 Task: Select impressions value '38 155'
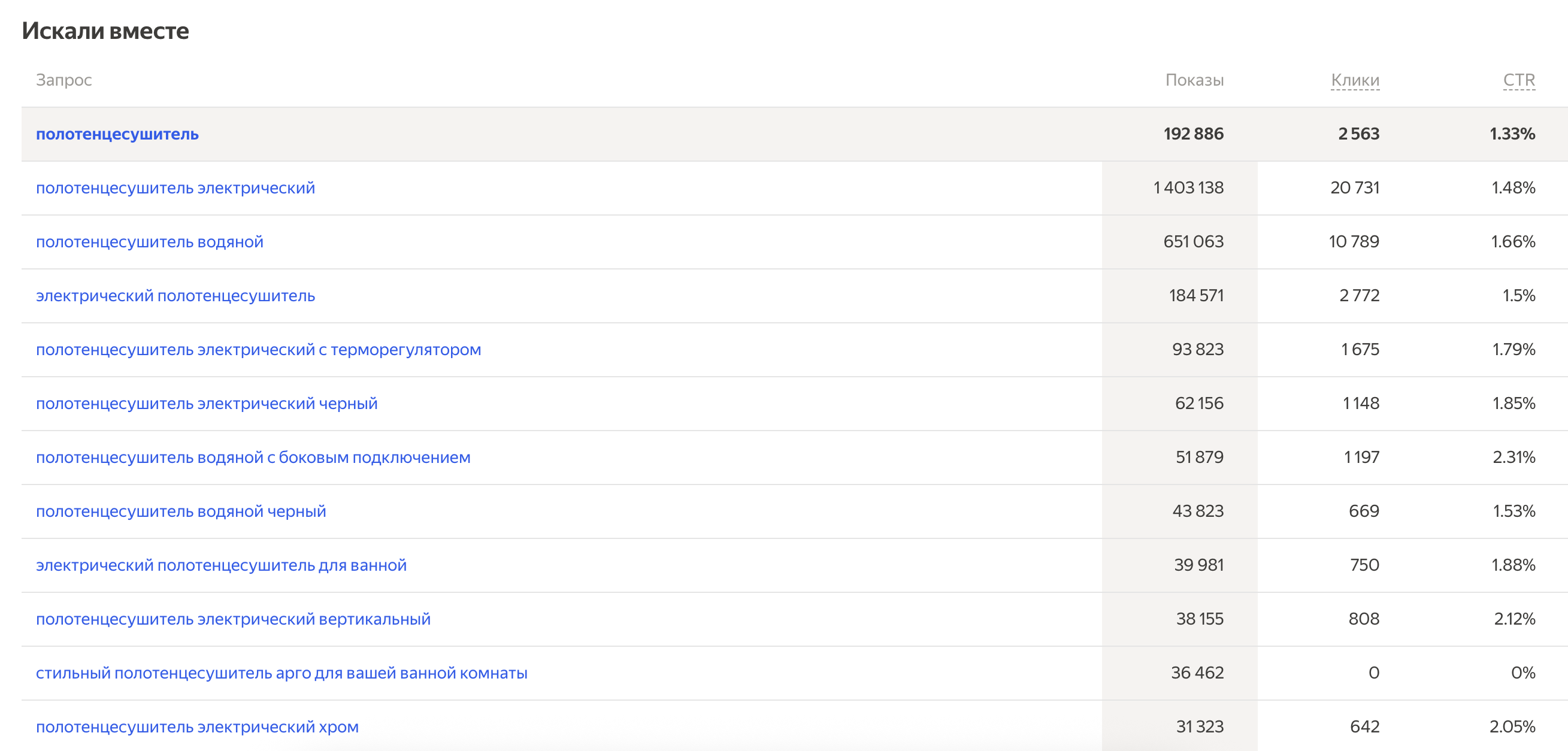(1200, 619)
